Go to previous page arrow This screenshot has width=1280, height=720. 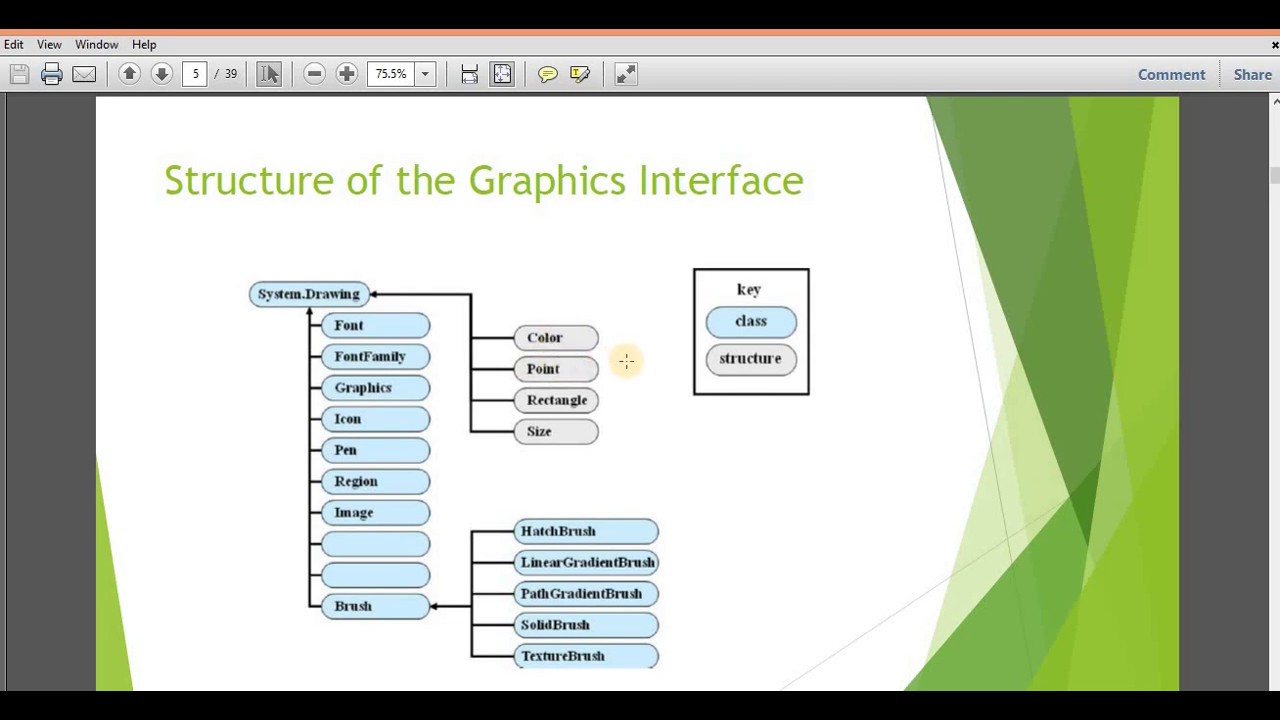coord(129,73)
